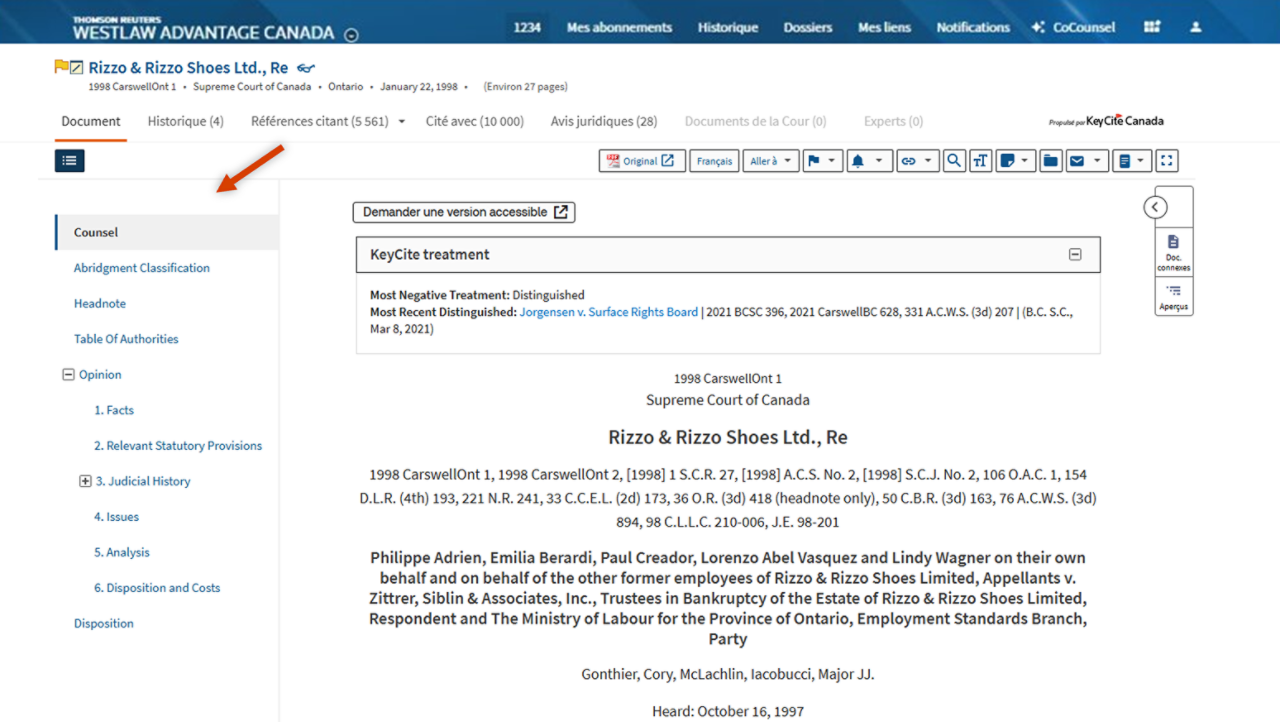Click the save to folder icon
The image size is (1280, 722).
click(1050, 161)
